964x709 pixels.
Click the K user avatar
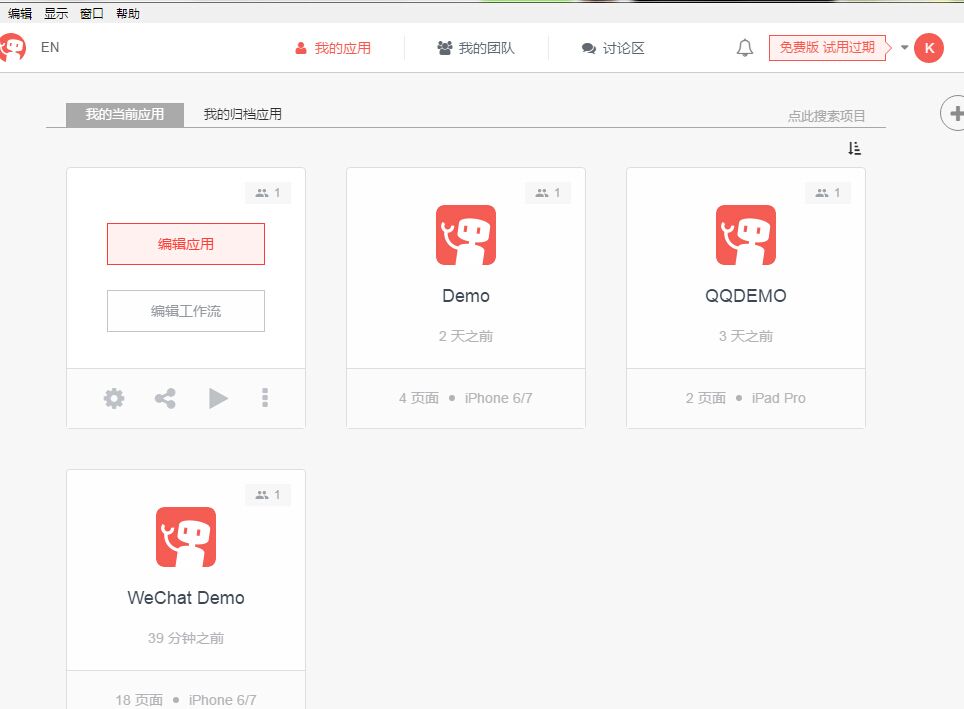tap(929, 48)
